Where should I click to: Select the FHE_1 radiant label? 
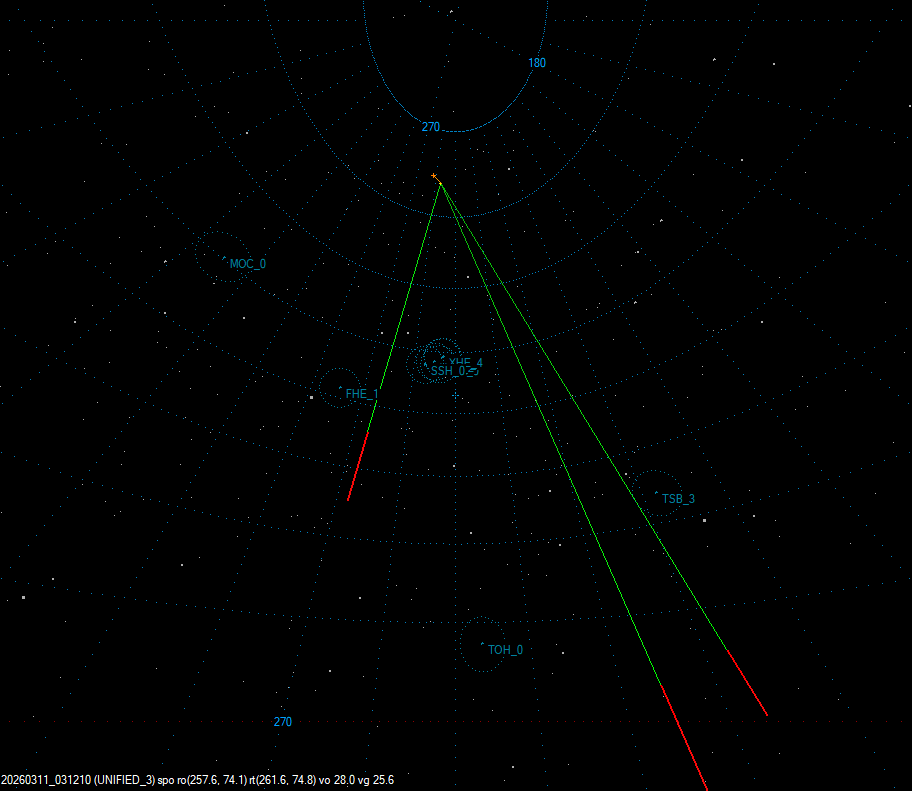tap(362, 395)
